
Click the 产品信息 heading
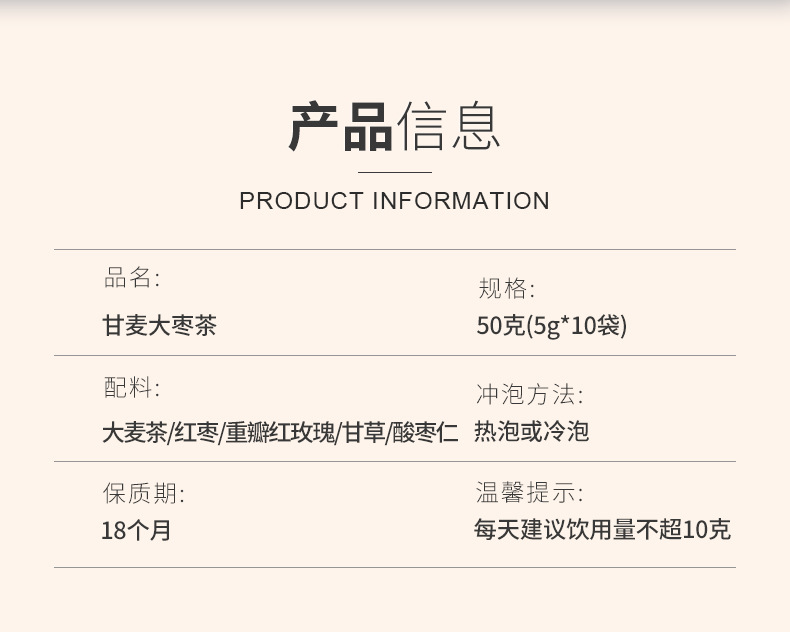pos(394,127)
